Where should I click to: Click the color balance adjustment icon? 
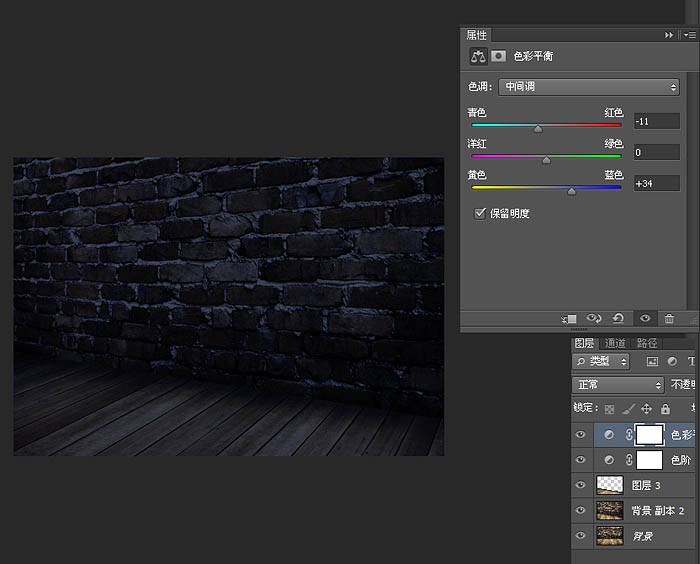pyautogui.click(x=478, y=56)
